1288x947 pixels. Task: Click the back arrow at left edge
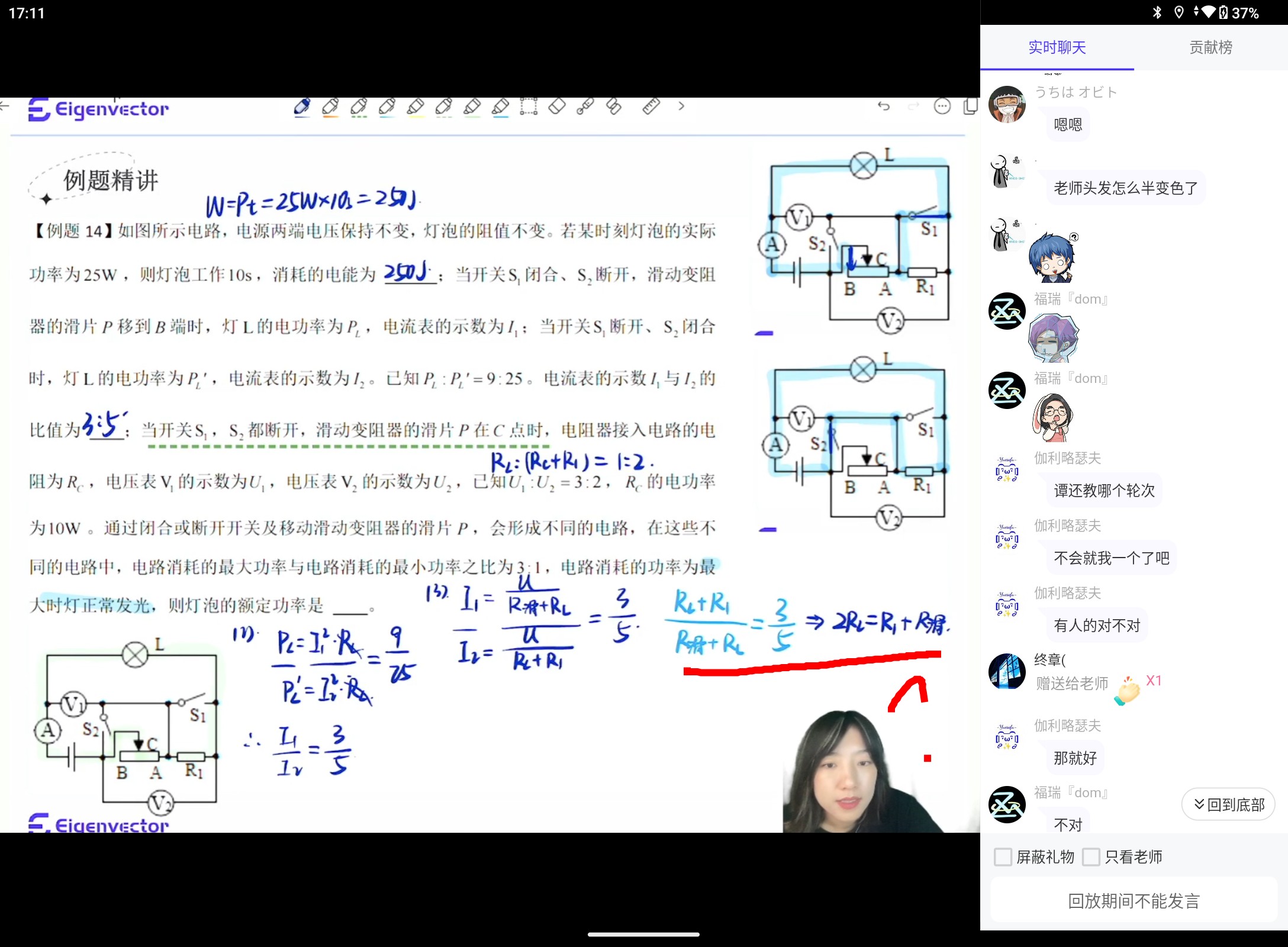[5, 107]
